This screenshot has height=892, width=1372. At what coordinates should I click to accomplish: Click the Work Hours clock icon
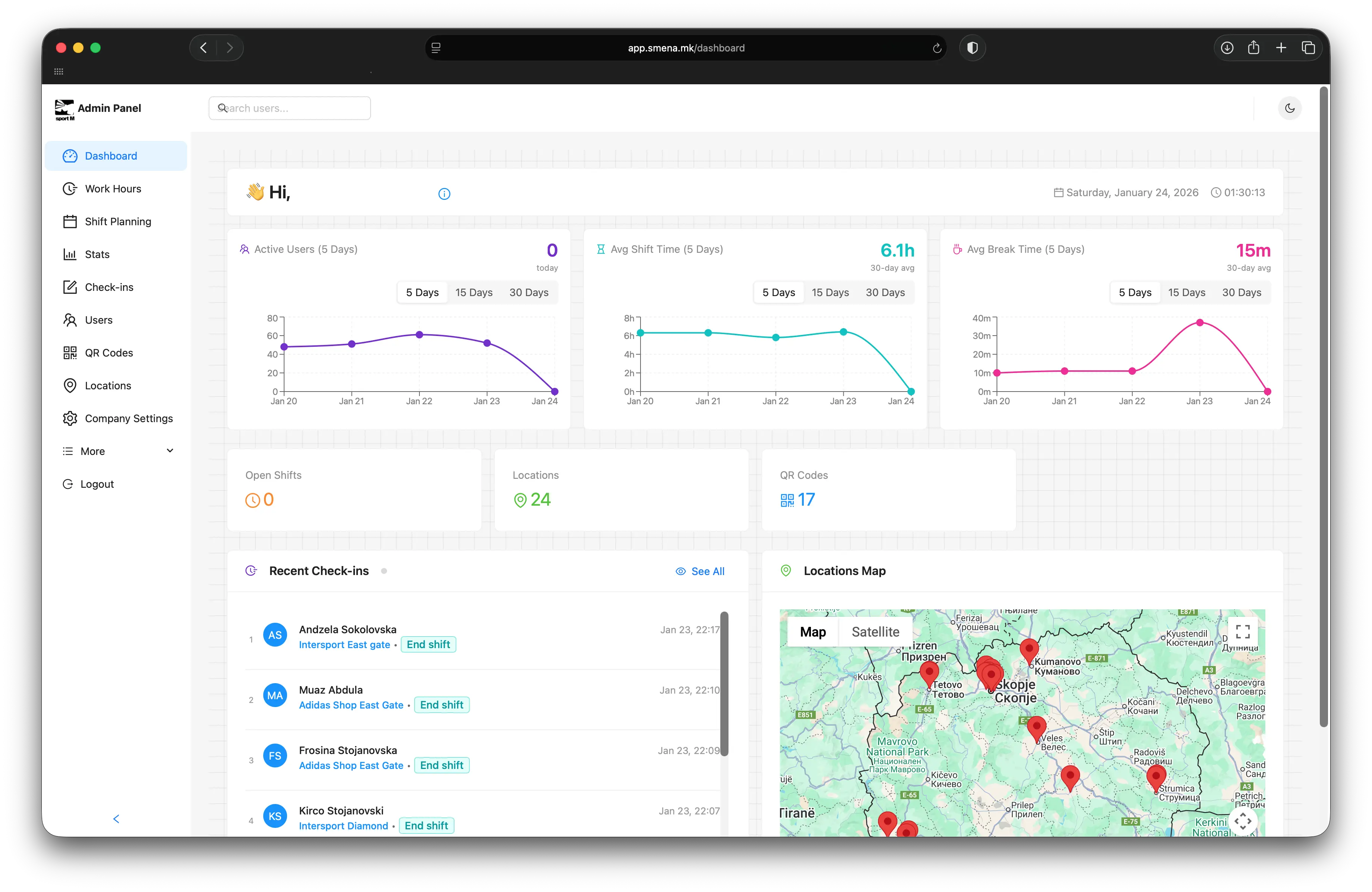(70, 189)
